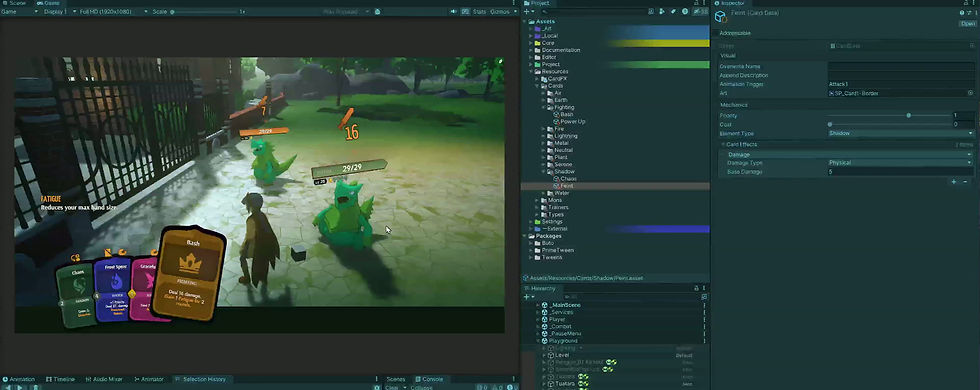Open the Damage Type Physical dropdown
This screenshot has width=980, height=390.
[901, 162]
